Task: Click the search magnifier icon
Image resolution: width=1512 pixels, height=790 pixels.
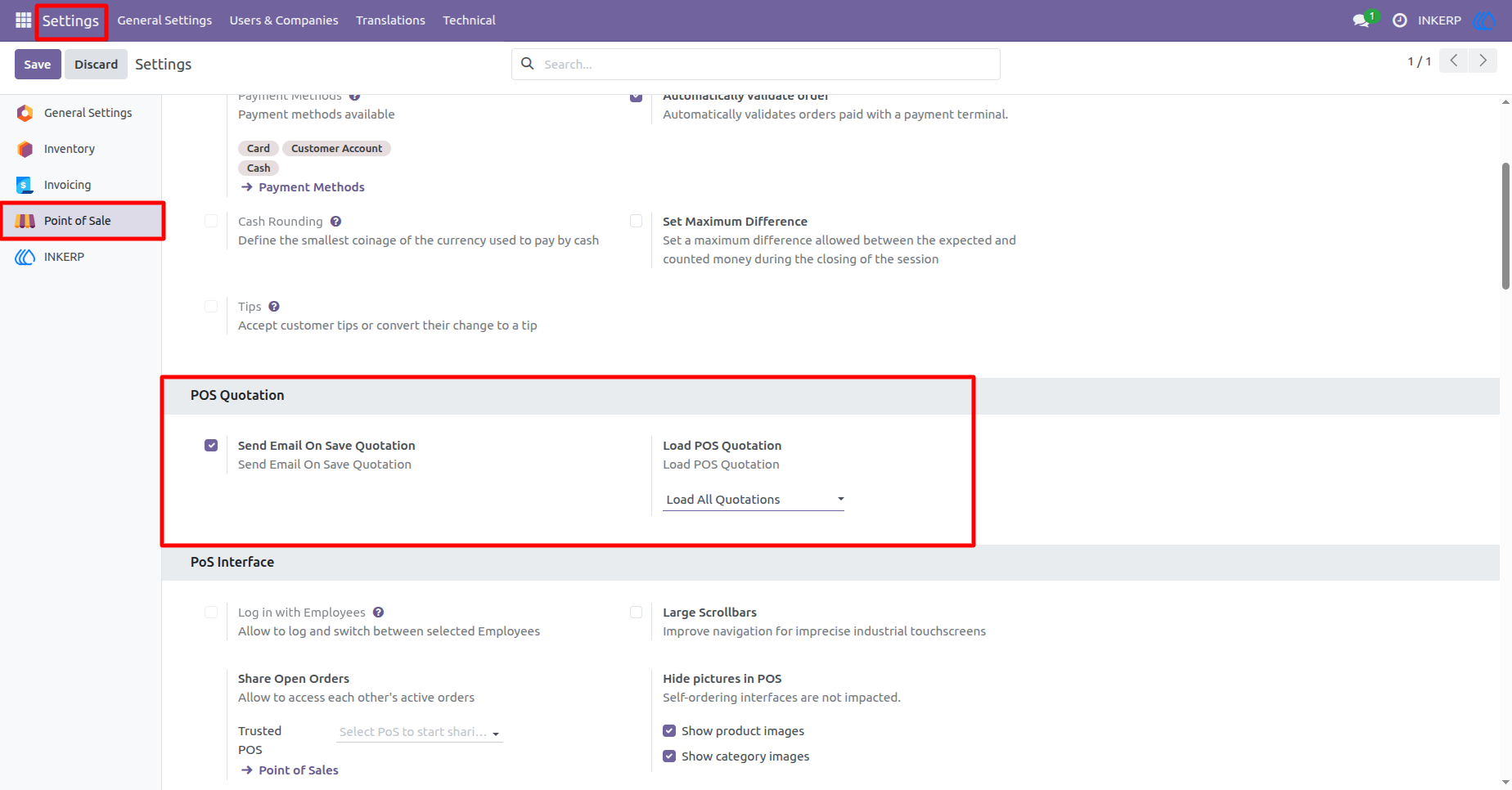Action: (528, 64)
